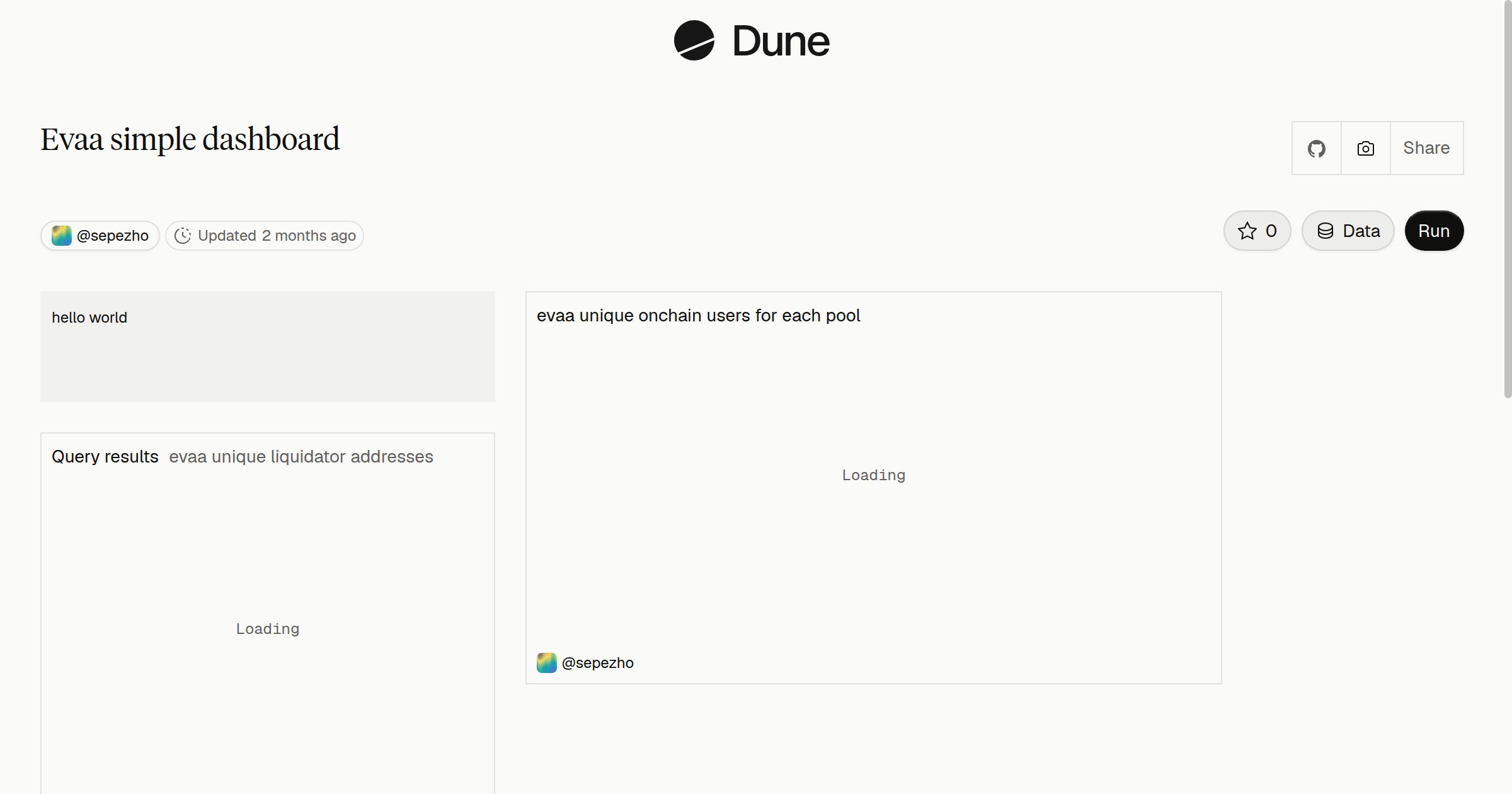Image resolution: width=1512 pixels, height=794 pixels.
Task: Open 'evaa unique liquidator addresses' query link
Action: click(301, 457)
